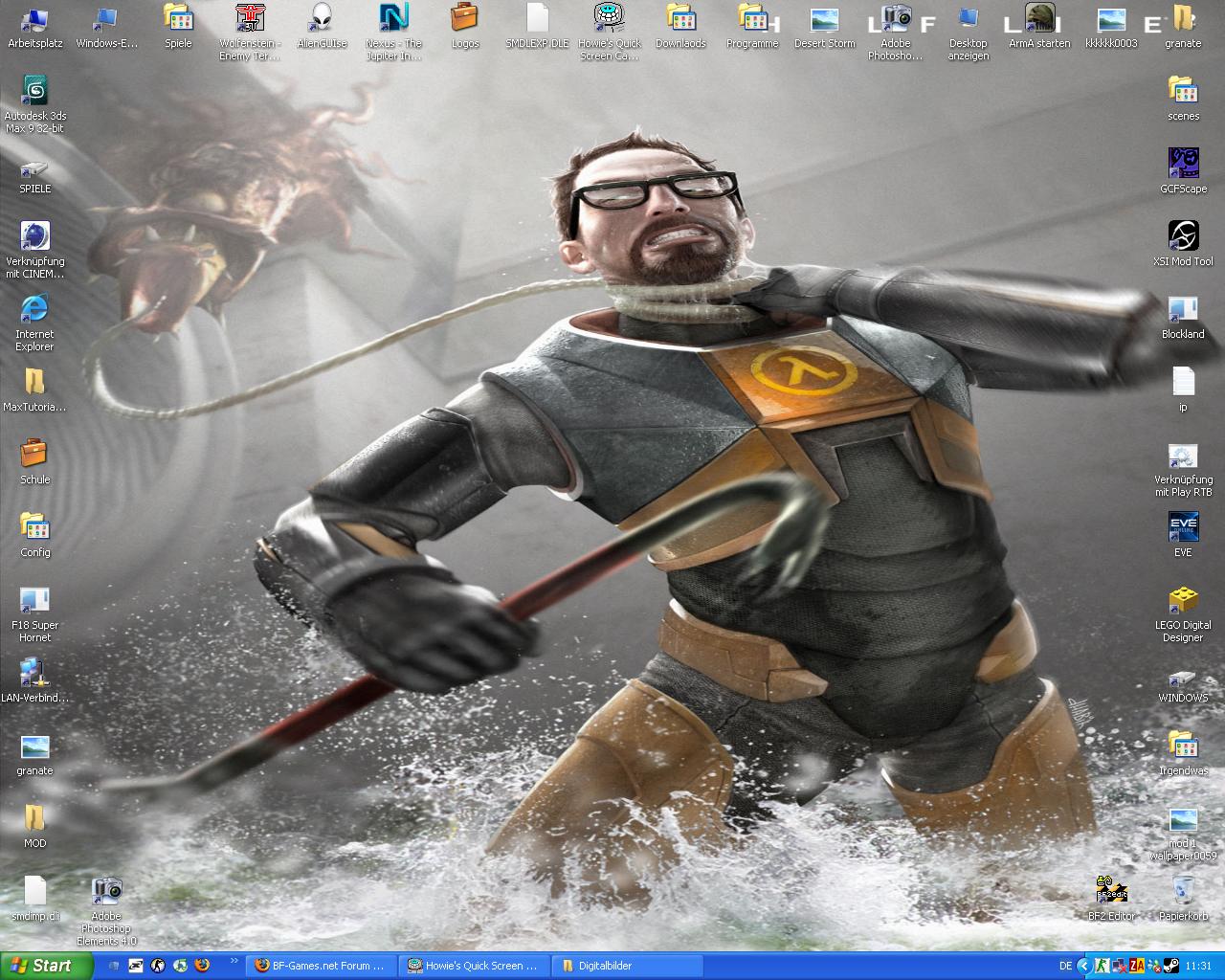Click the show desktop Quick Launch icon
The image size is (1225, 980).
114,966
